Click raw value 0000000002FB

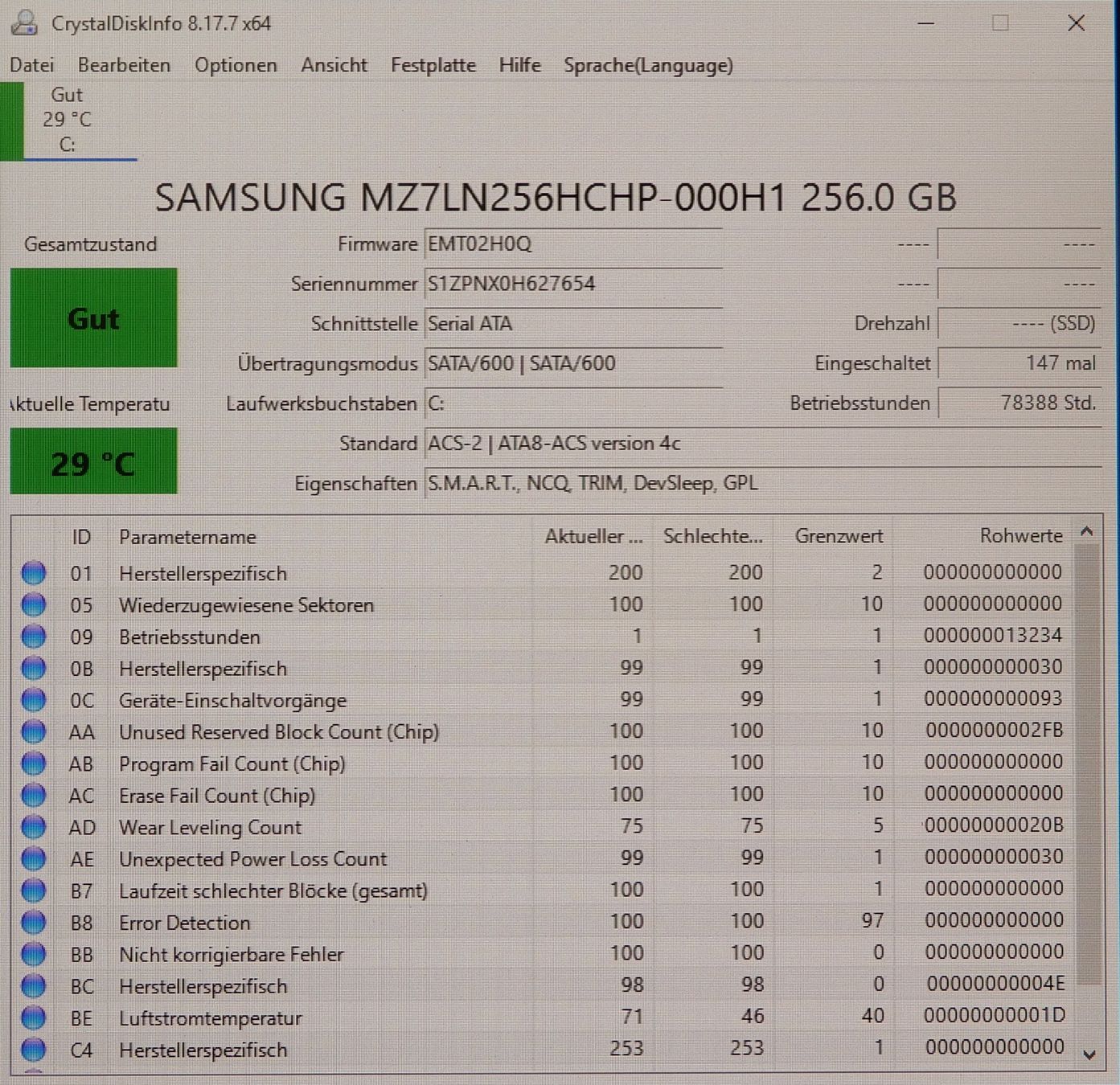[994, 731]
